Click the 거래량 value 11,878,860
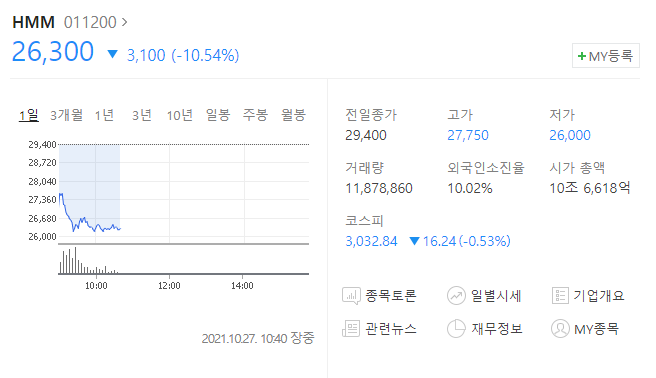Image resolution: width=656 pixels, height=378 pixels. pyautogui.click(x=379, y=188)
